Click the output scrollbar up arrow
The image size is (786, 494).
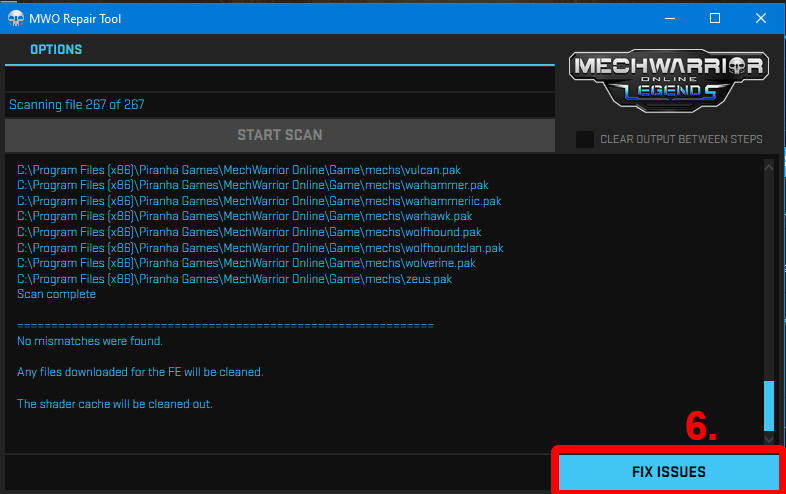coord(768,166)
